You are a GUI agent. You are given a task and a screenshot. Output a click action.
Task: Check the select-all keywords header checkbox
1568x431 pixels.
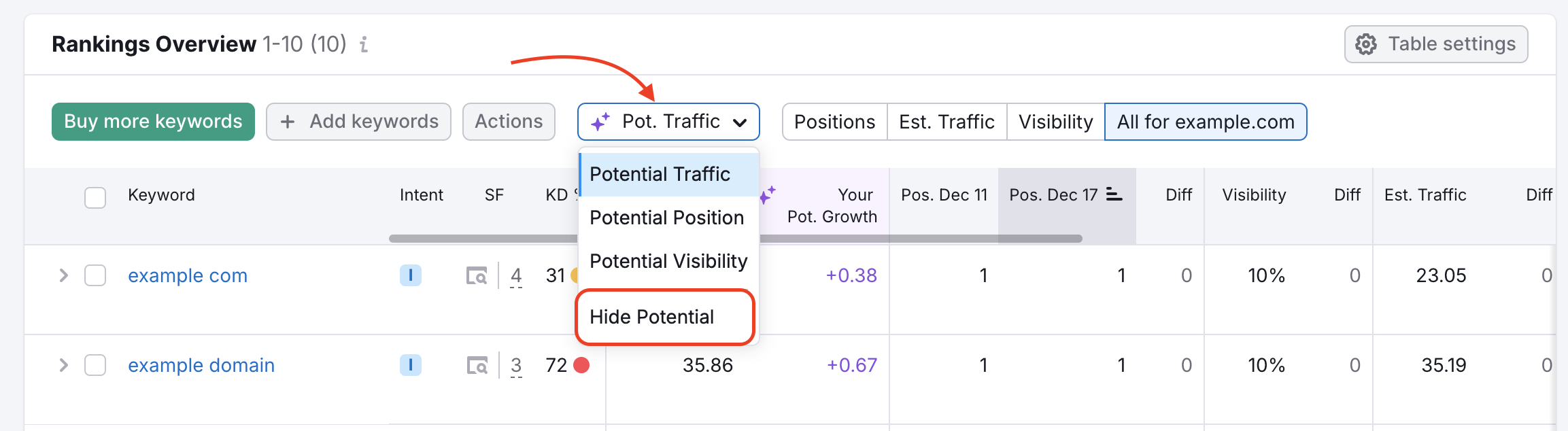tap(95, 197)
